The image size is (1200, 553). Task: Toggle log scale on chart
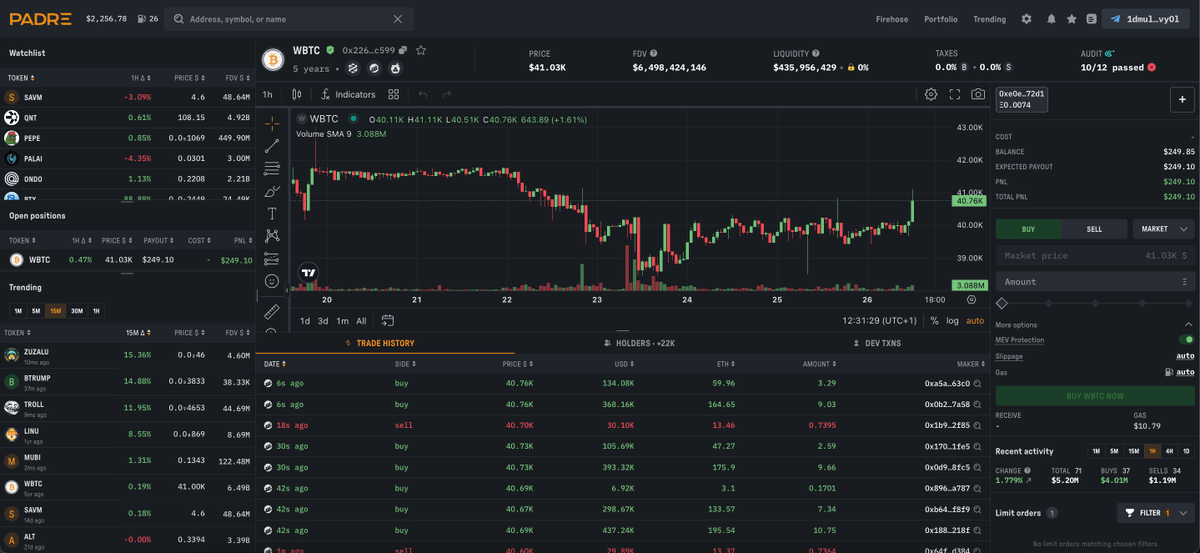(x=953, y=321)
